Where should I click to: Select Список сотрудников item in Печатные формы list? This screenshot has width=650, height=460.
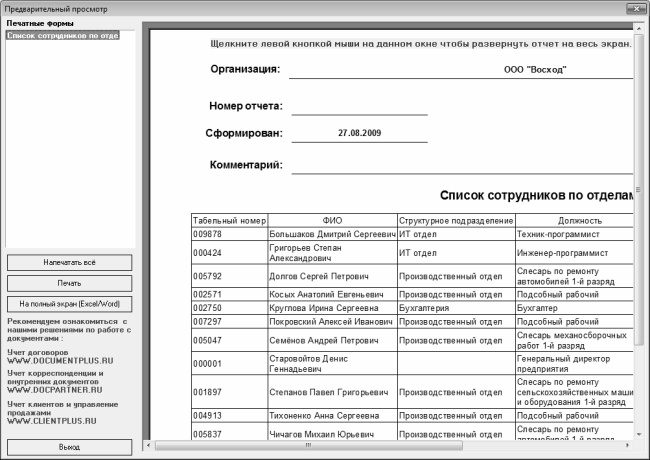[x=63, y=36]
